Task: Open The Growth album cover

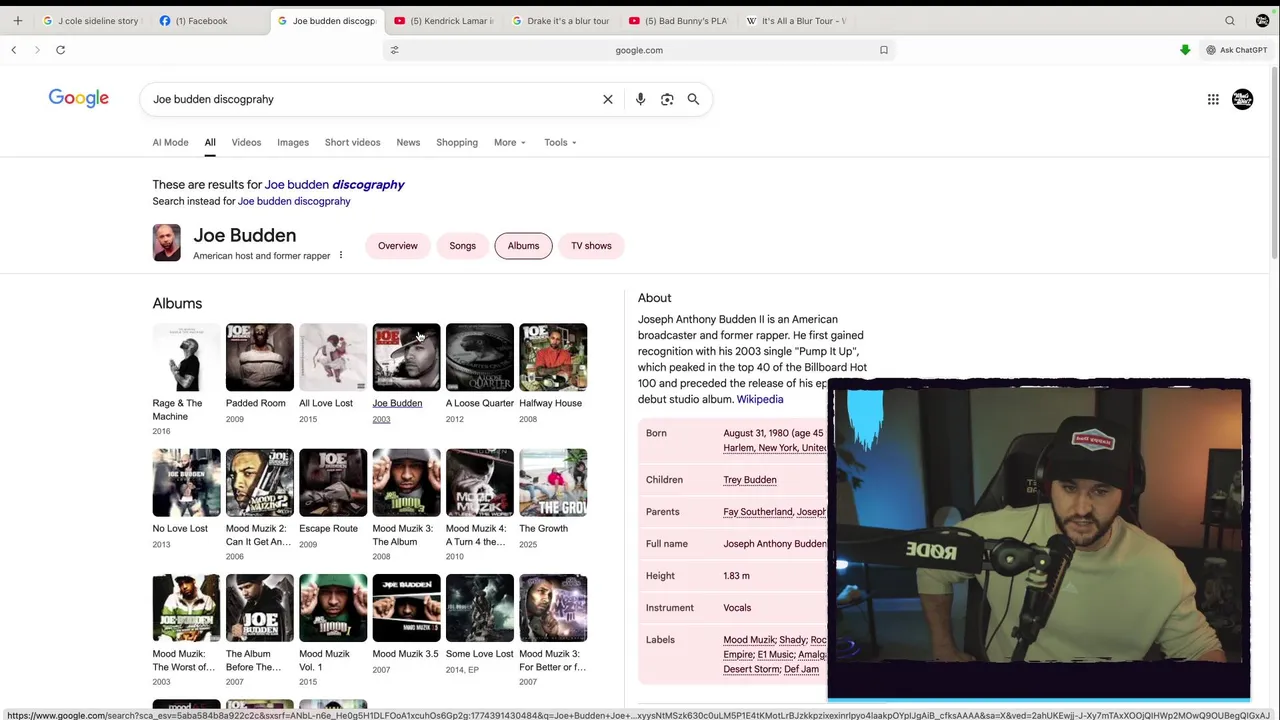Action: tap(553, 482)
